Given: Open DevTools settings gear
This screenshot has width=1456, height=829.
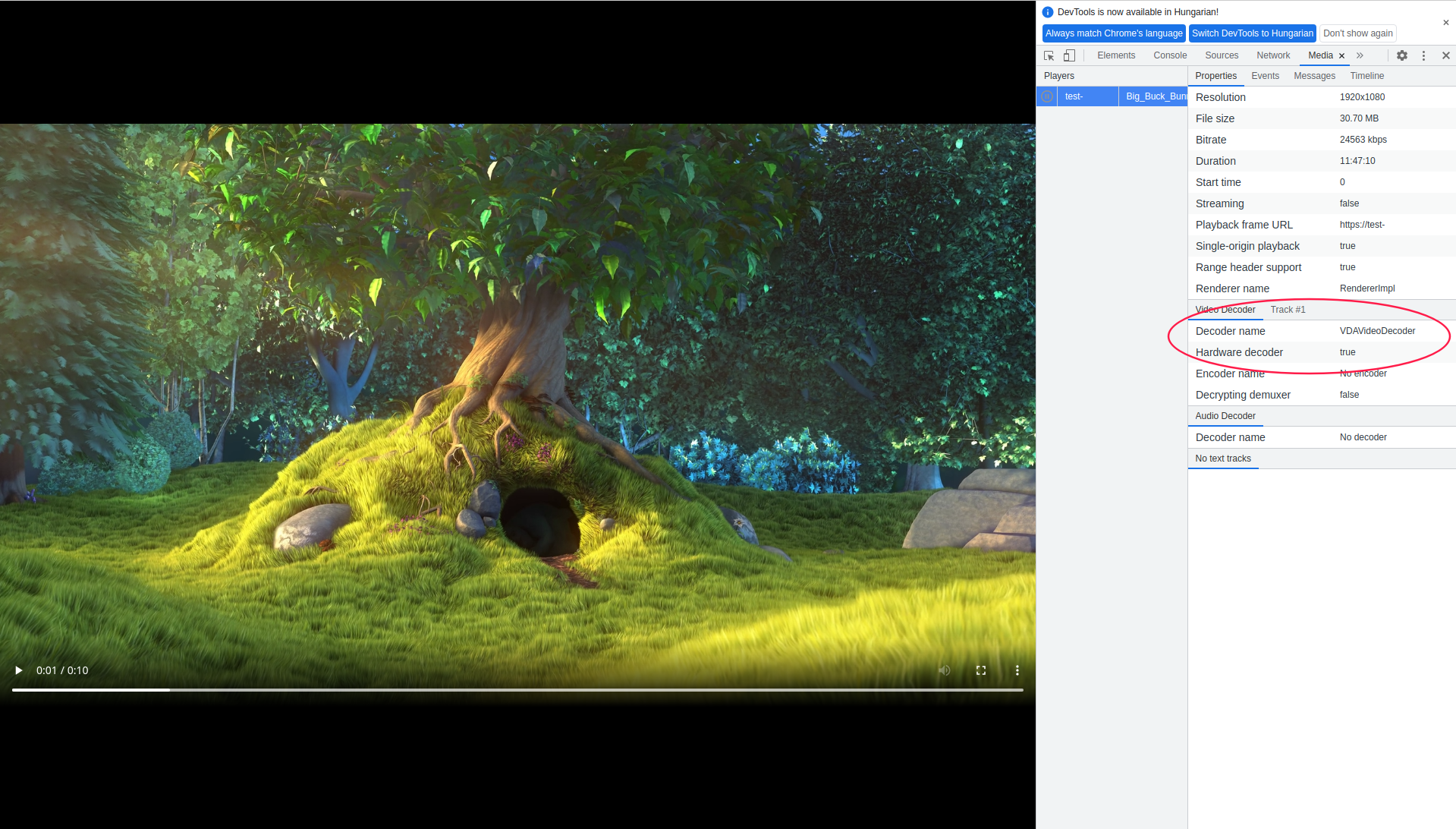Looking at the screenshot, I should 1402,55.
